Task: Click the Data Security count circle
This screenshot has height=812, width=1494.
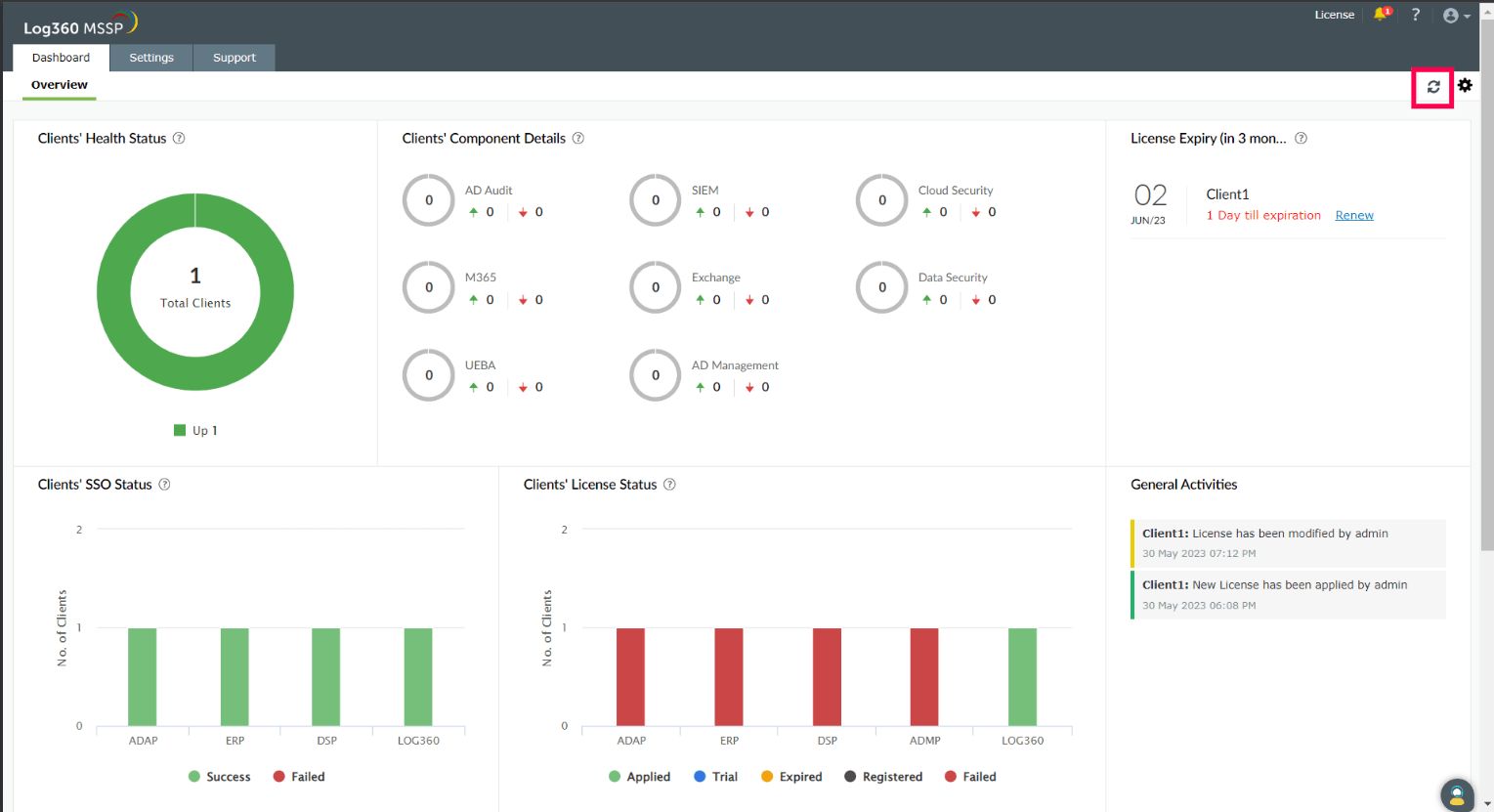Action: (882, 287)
